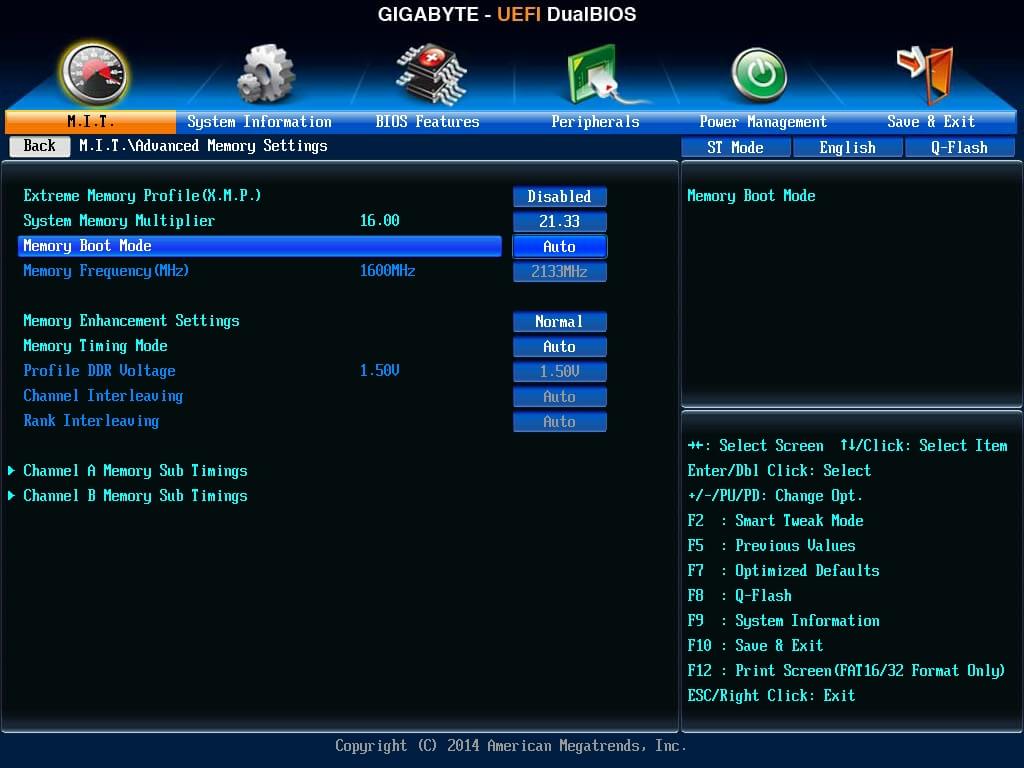This screenshot has width=1024, height=768.
Task: Click the Channel Interleaving label
Action: click(x=103, y=396)
